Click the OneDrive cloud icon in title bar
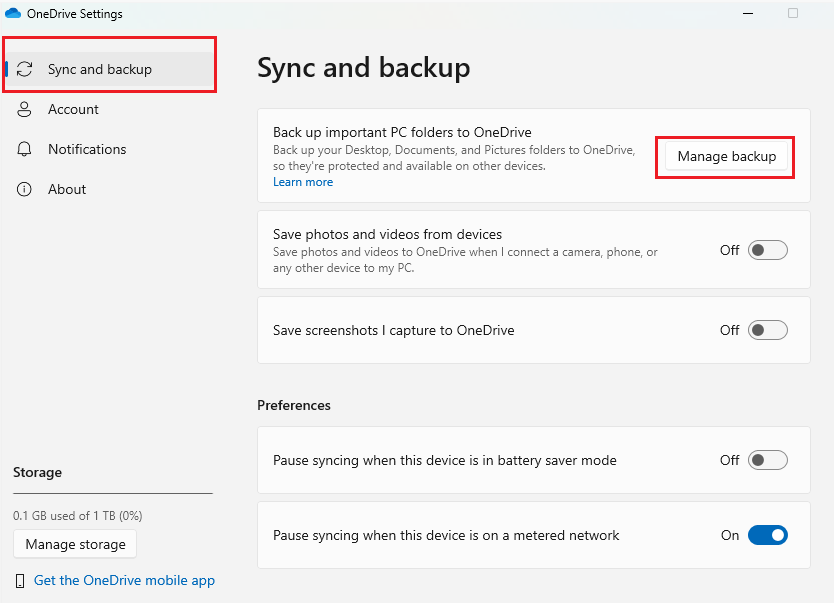This screenshot has width=834, height=603. click(x=13, y=13)
